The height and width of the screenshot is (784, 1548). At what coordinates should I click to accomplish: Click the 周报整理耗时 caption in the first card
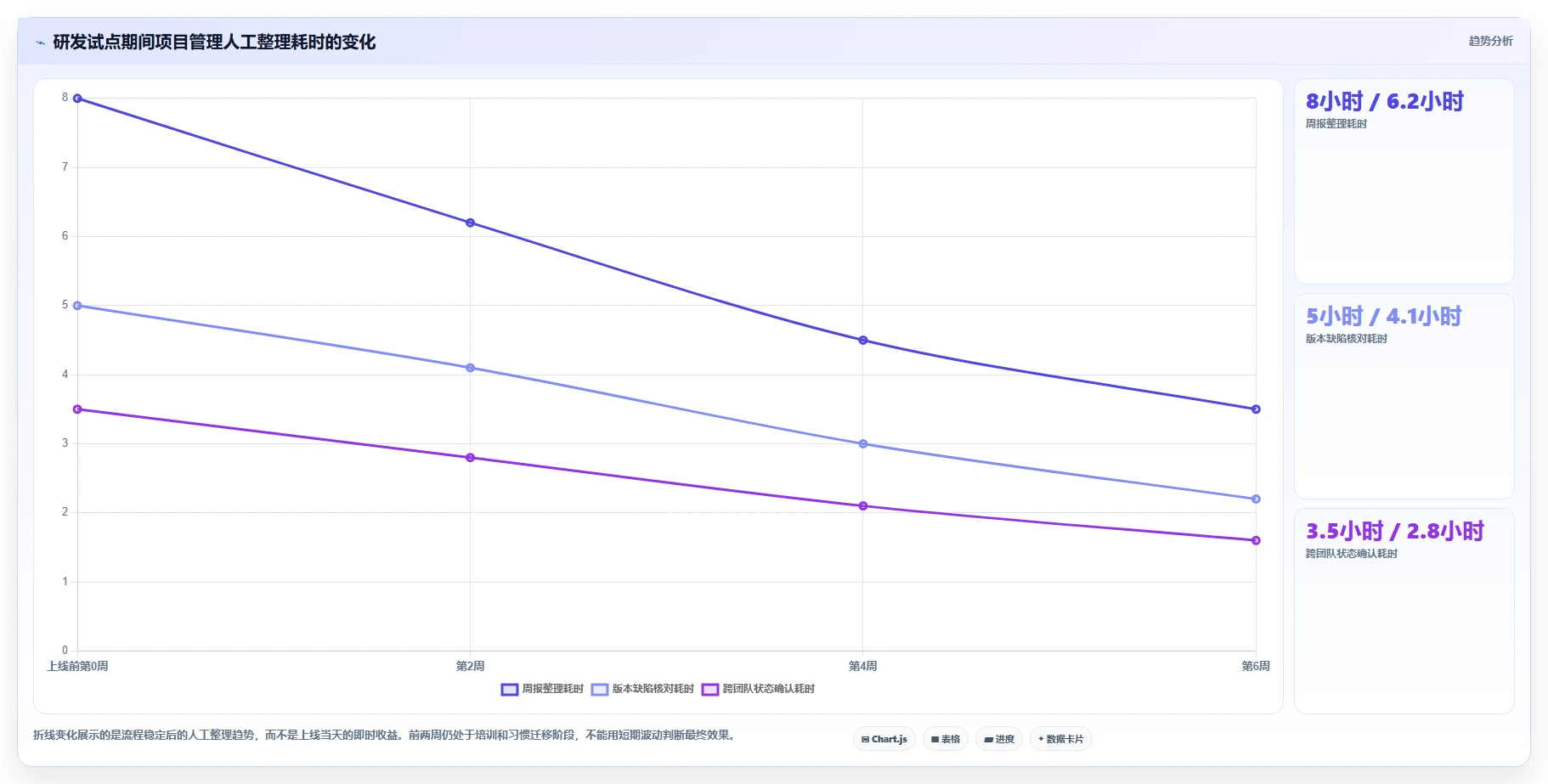tap(1336, 124)
